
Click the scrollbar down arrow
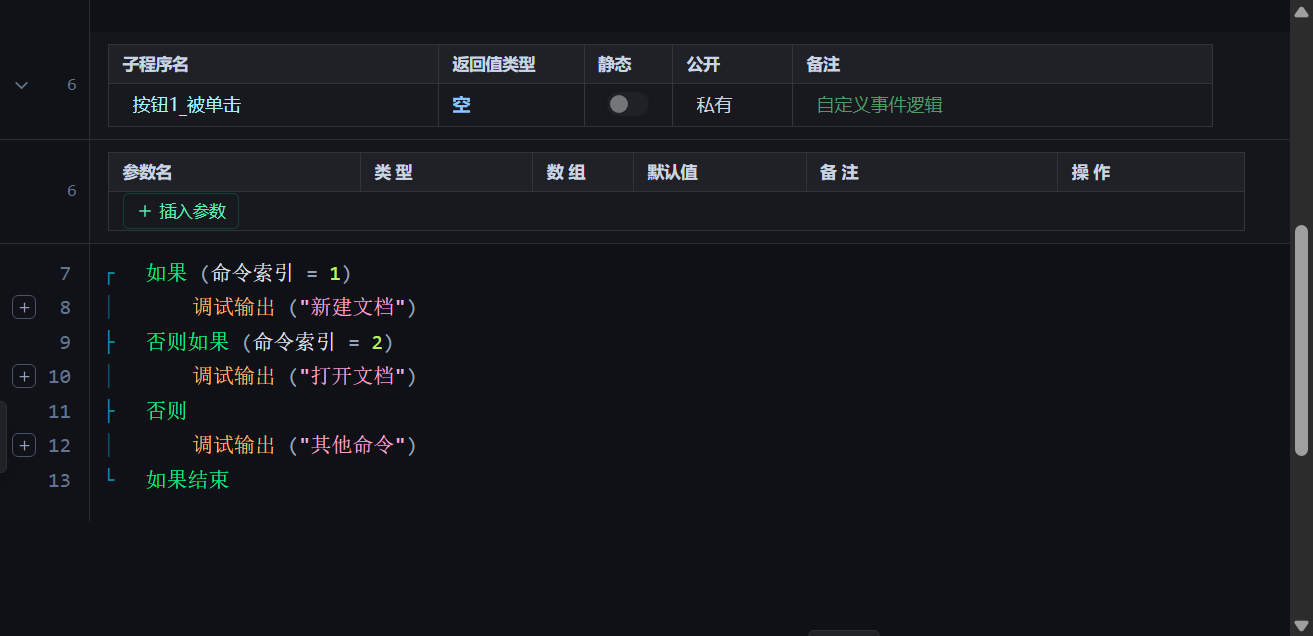pos(1301,626)
